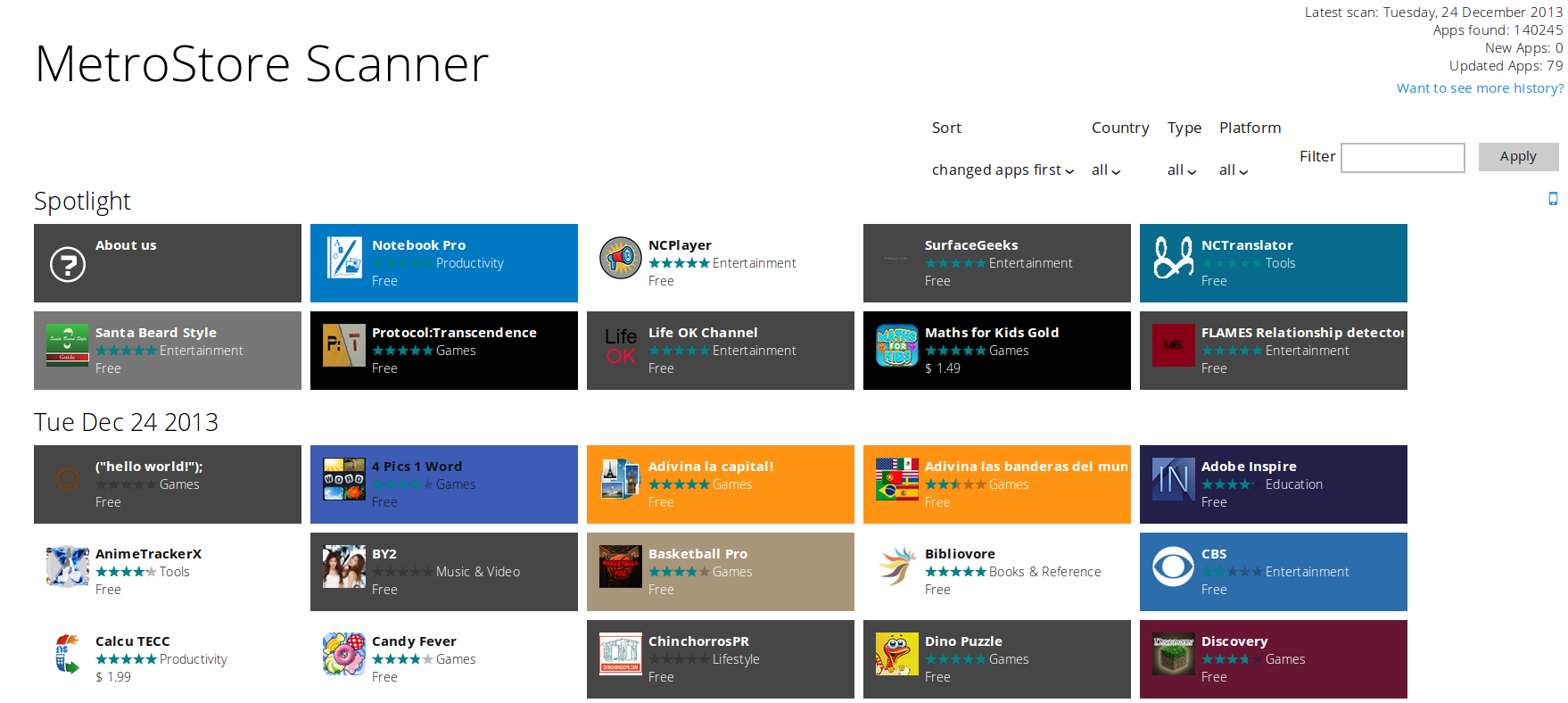Click the Dino Puzzle category 'Games'
1568x703 pixels.
1009,659
